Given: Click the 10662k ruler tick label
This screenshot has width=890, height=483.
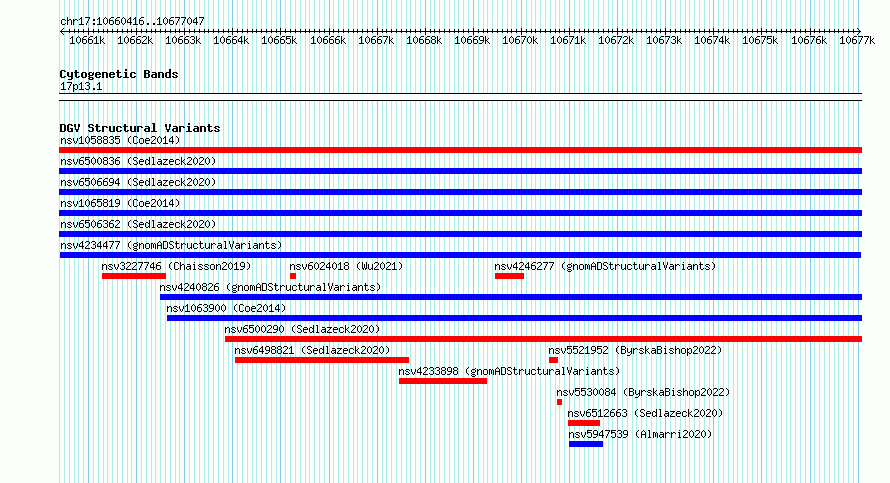Looking at the screenshot, I should tap(135, 40).
